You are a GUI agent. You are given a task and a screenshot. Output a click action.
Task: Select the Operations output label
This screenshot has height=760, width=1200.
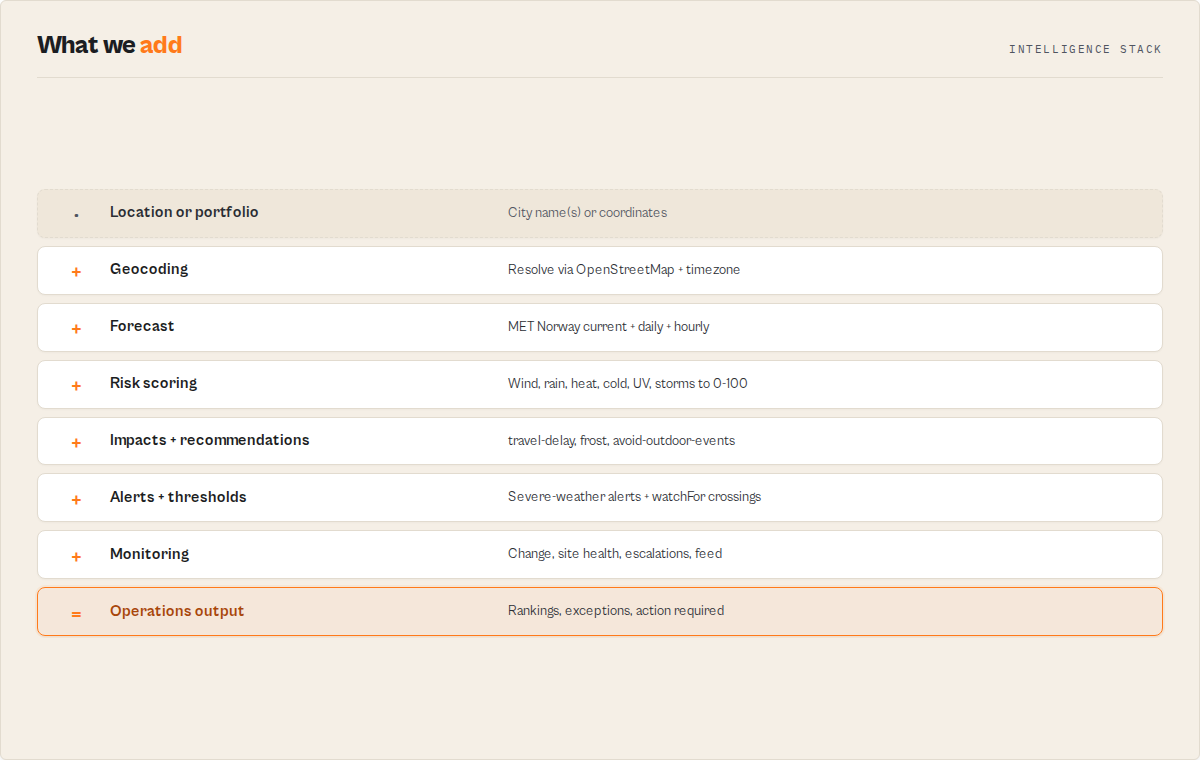pyautogui.click(x=177, y=611)
